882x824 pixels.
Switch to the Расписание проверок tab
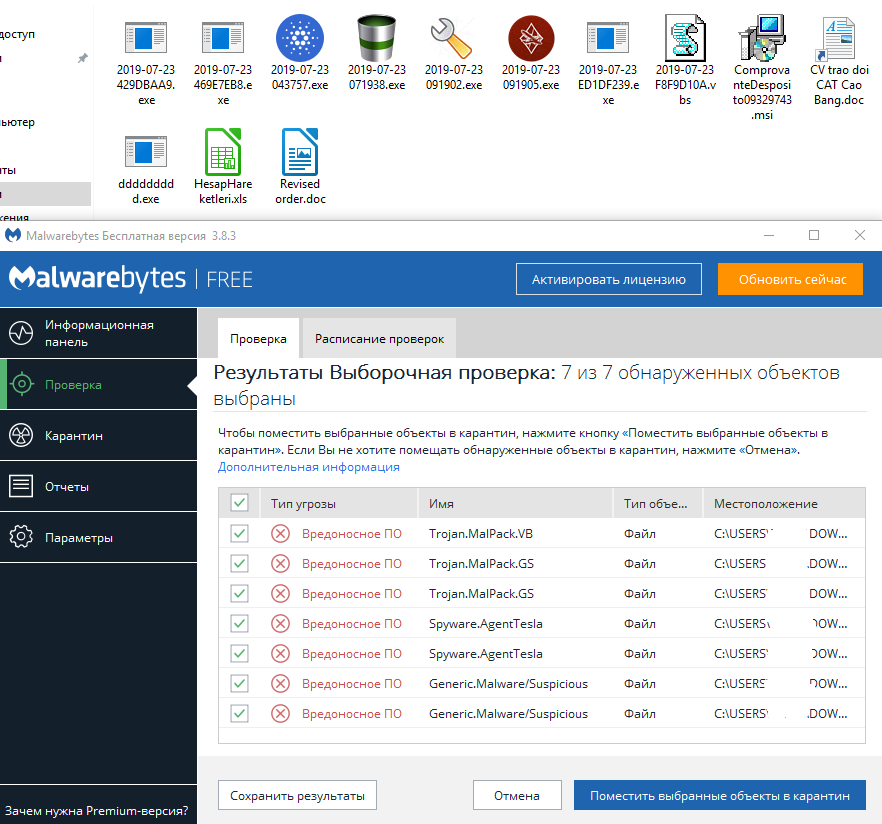(x=379, y=339)
